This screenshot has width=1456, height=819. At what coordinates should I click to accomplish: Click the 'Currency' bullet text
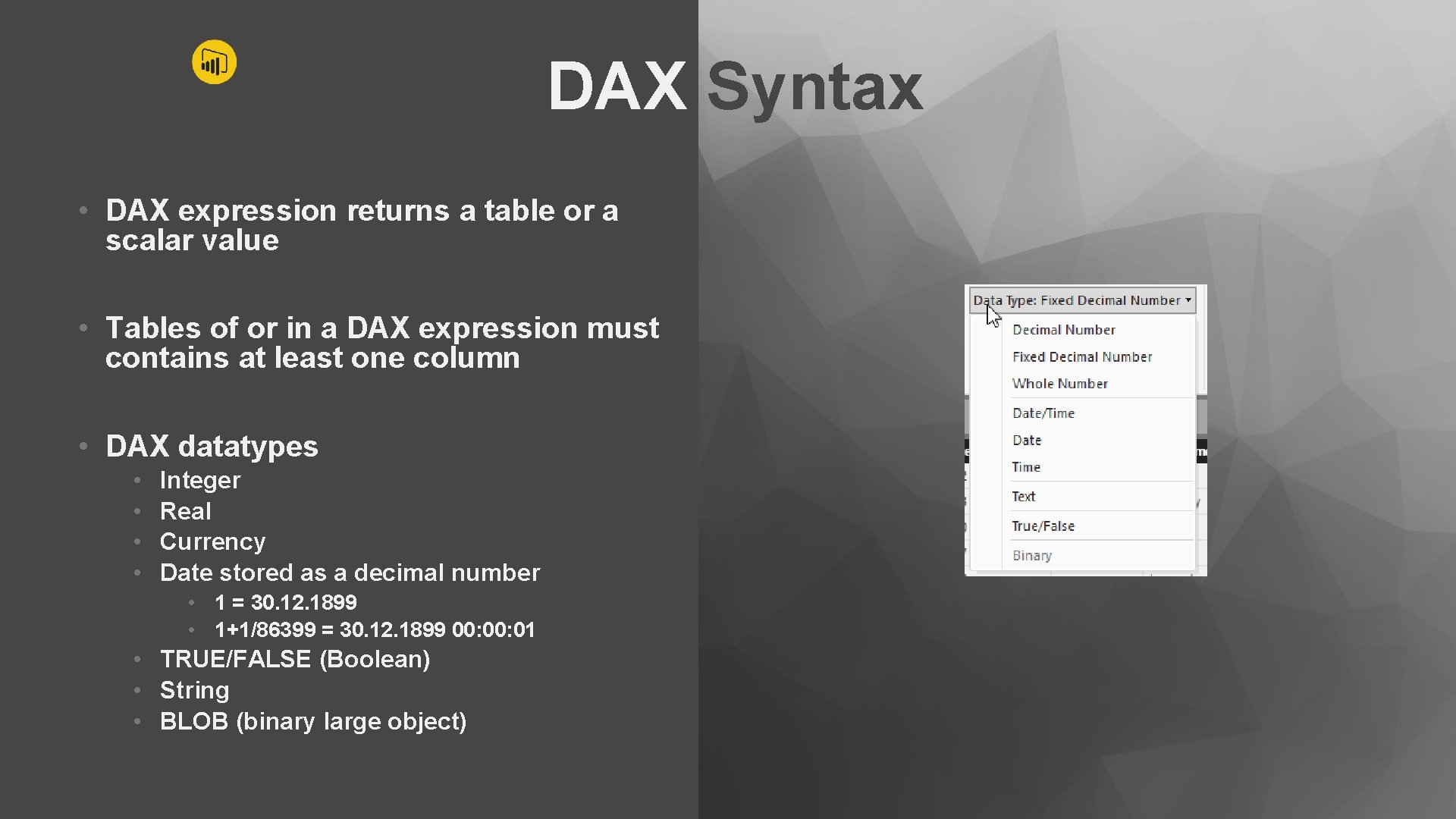click(212, 541)
